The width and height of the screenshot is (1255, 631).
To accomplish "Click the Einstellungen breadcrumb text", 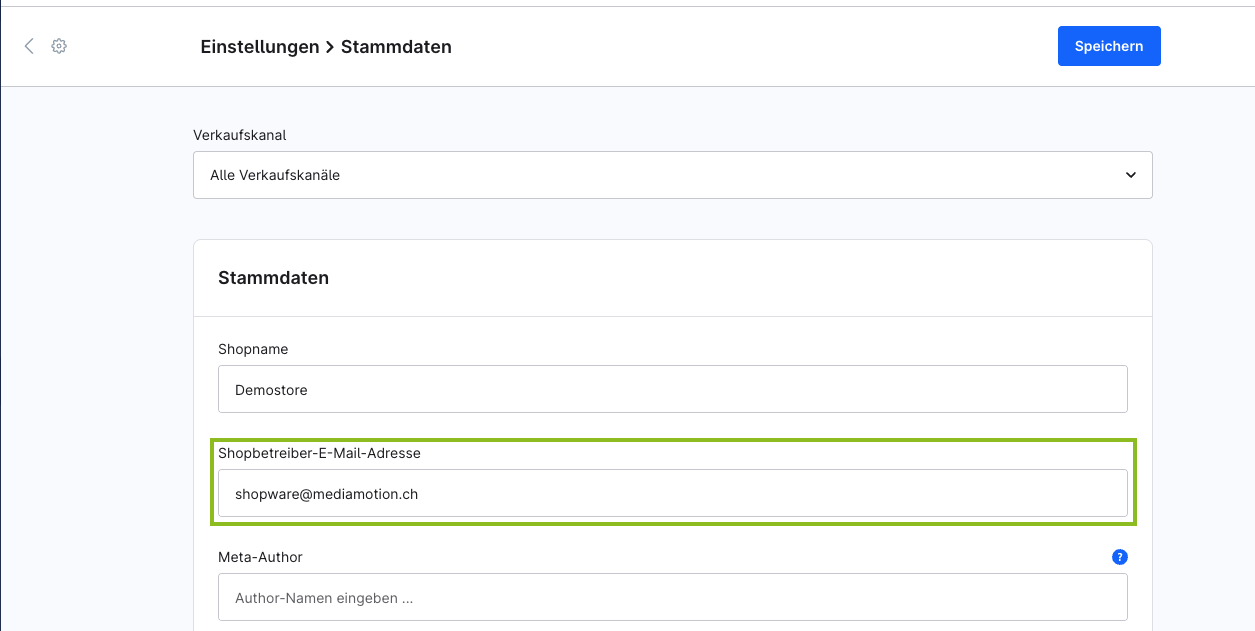I will coord(259,47).
